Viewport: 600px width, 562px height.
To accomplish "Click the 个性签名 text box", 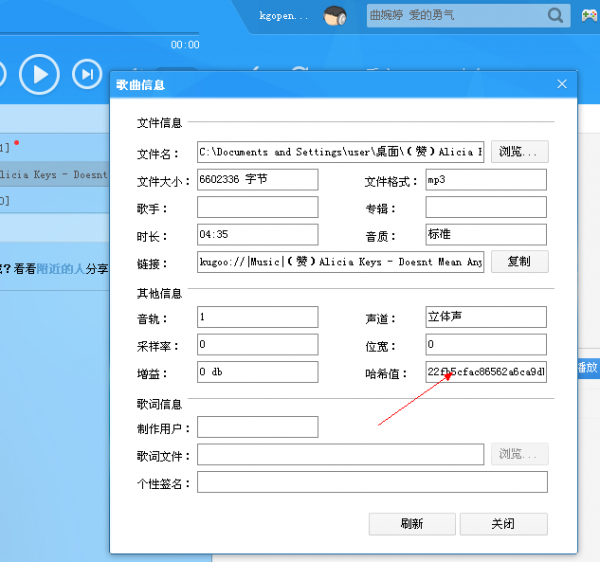I will coord(372,482).
